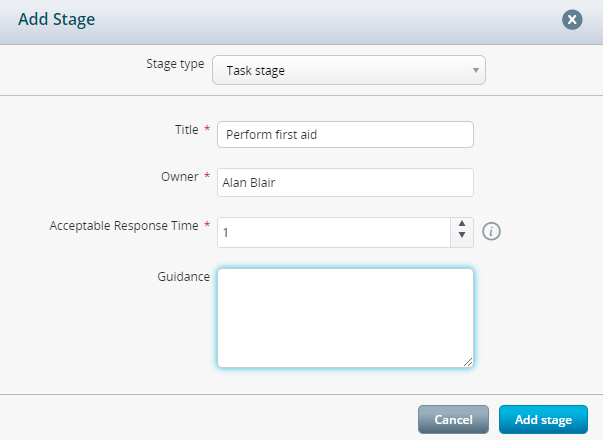This screenshot has height=440, width=603.
Task: Click the Title label
Action: [187, 130]
